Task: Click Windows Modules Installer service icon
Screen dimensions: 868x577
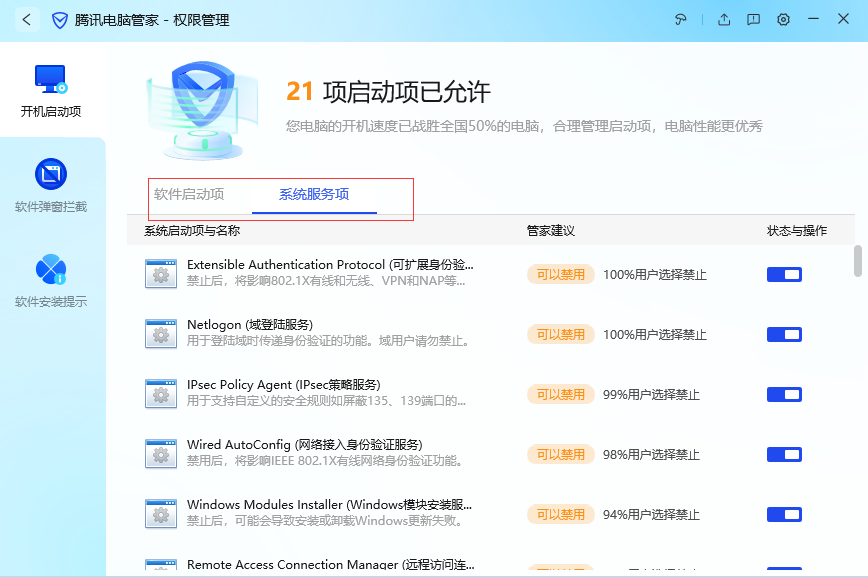Action: click(161, 513)
